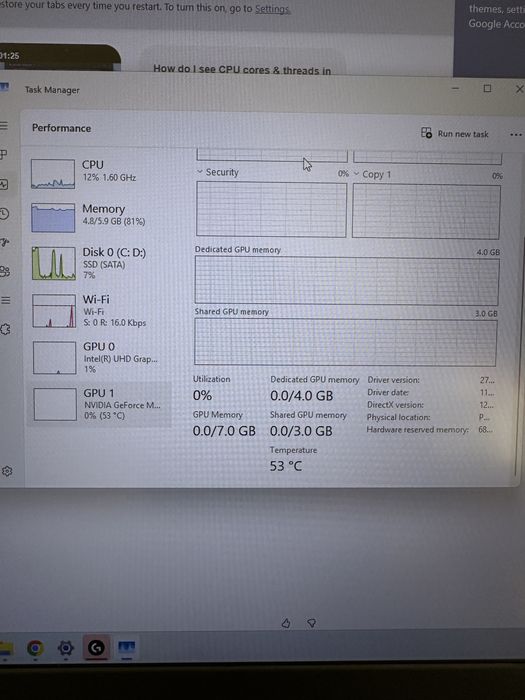Open Startup apps from the sidebar
The width and height of the screenshot is (525, 700).
pos(4,242)
